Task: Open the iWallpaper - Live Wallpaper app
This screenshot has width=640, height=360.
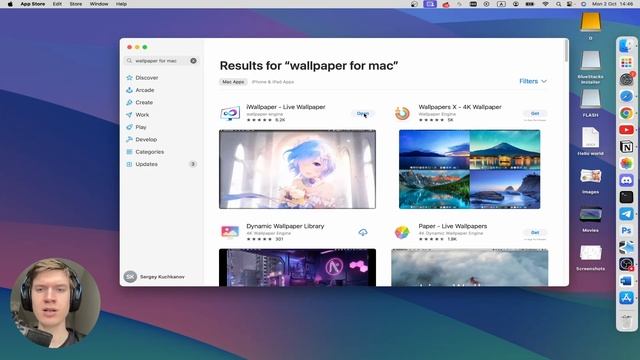Action: pos(362,113)
